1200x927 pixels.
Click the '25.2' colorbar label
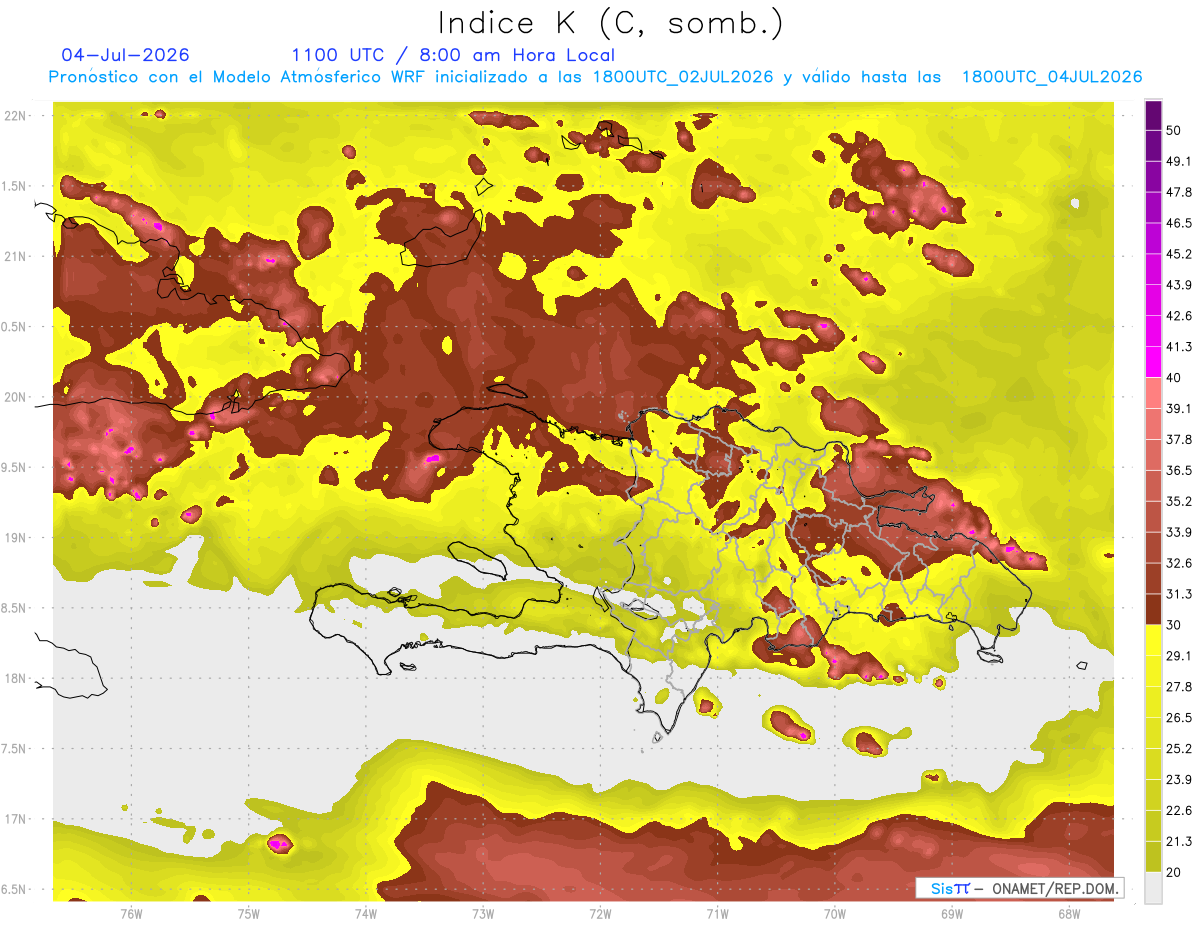coord(1179,749)
